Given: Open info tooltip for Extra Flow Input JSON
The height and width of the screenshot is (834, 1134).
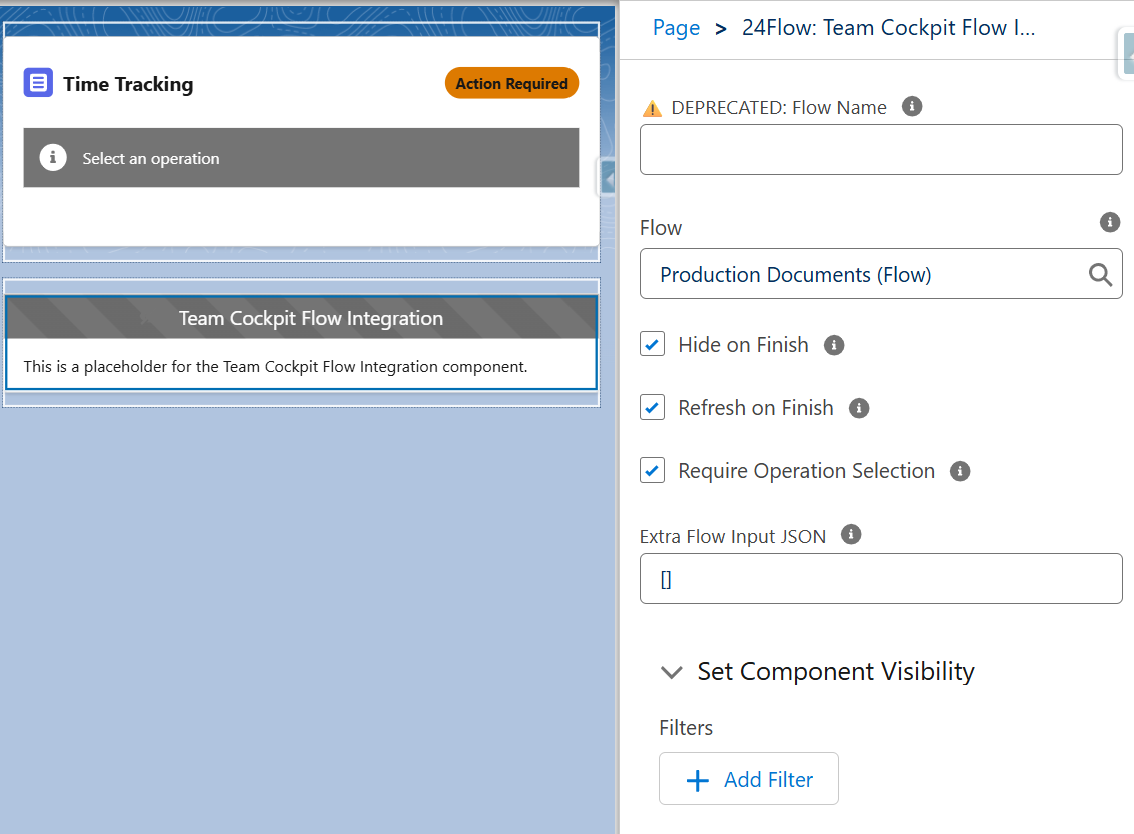Looking at the screenshot, I should [850, 535].
